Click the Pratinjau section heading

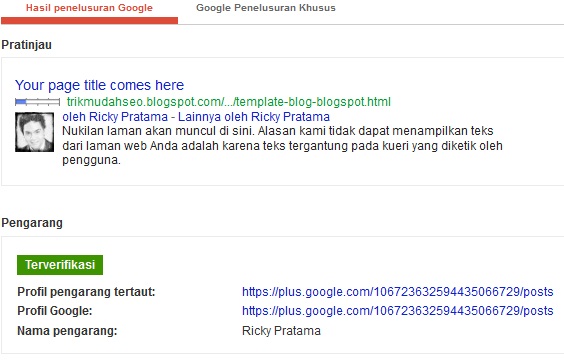click(27, 45)
